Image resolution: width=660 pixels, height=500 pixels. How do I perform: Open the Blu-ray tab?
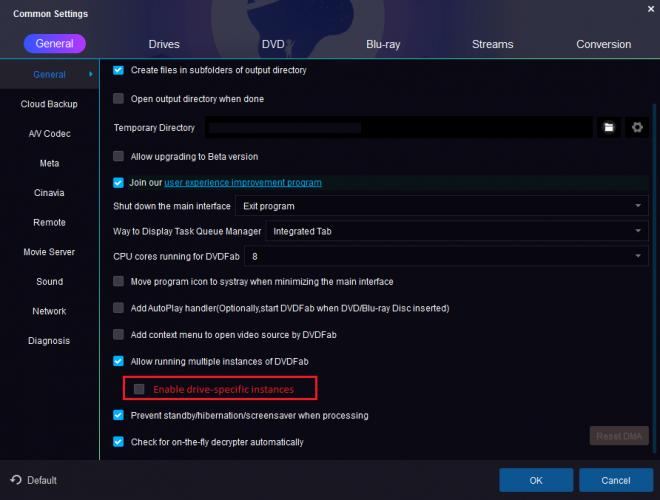pos(383,44)
